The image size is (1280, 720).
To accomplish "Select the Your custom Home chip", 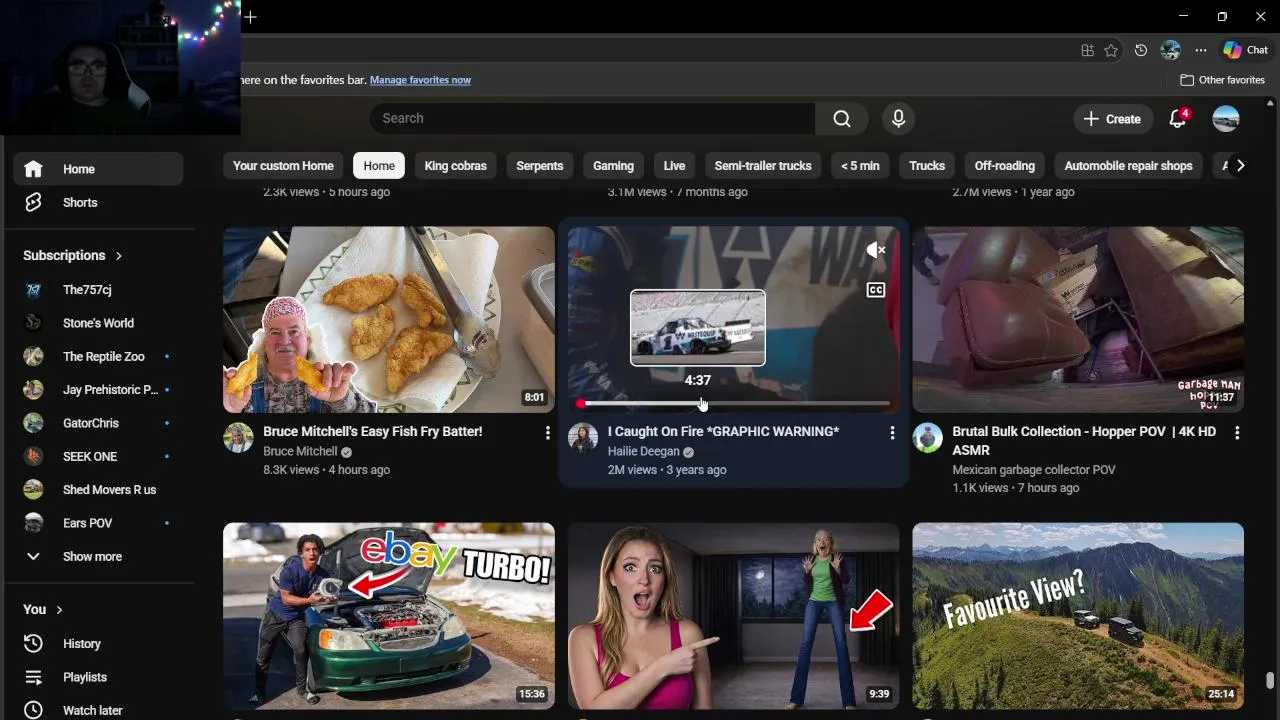I will pos(283,166).
